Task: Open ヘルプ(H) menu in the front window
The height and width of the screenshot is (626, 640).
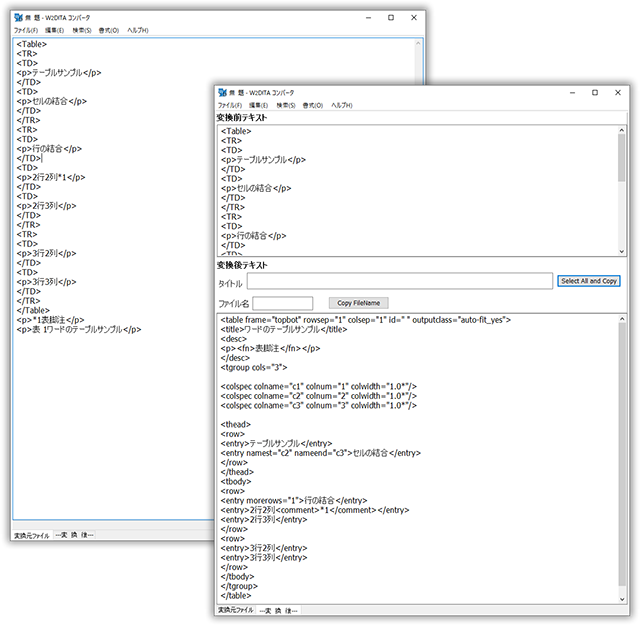Action: [342, 105]
